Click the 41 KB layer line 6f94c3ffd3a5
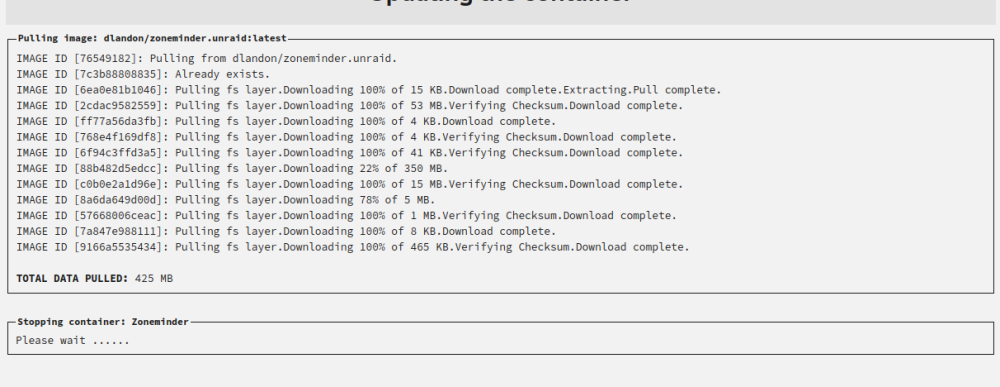The height and width of the screenshot is (387, 1000). [349, 153]
